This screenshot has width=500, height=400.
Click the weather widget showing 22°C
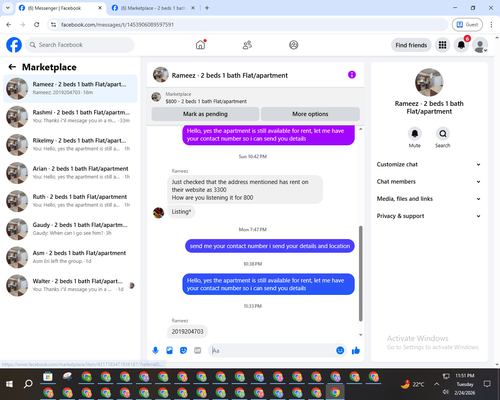point(413,384)
